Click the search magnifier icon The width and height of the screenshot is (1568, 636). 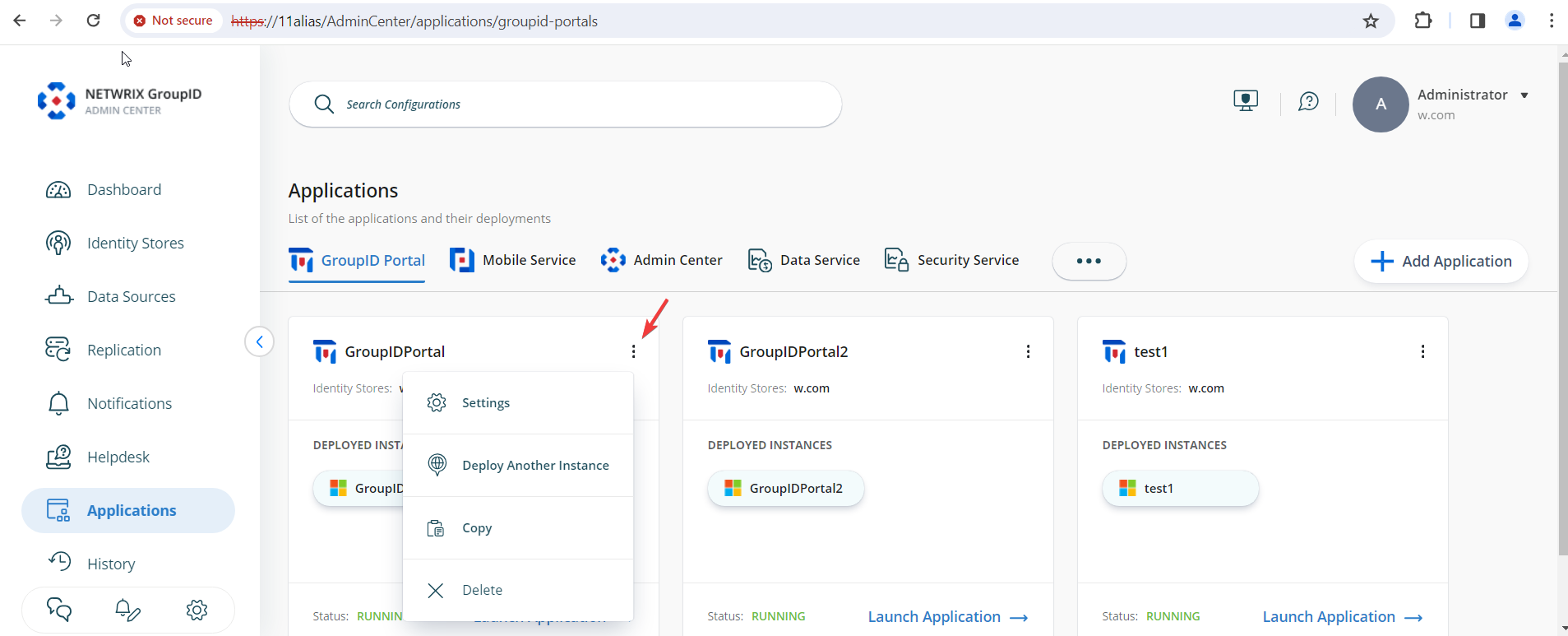pyautogui.click(x=324, y=104)
